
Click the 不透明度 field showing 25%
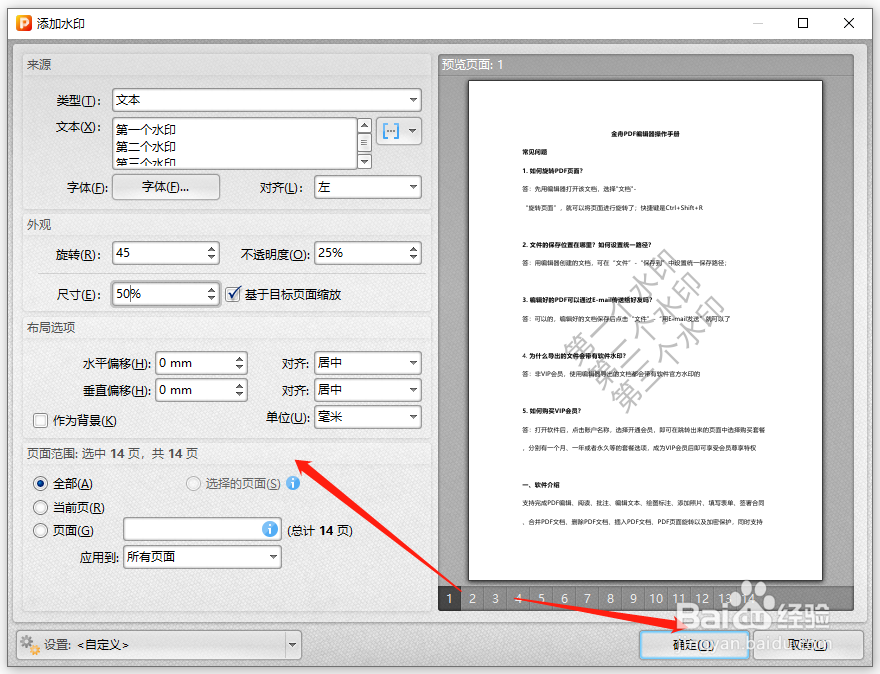[361, 253]
